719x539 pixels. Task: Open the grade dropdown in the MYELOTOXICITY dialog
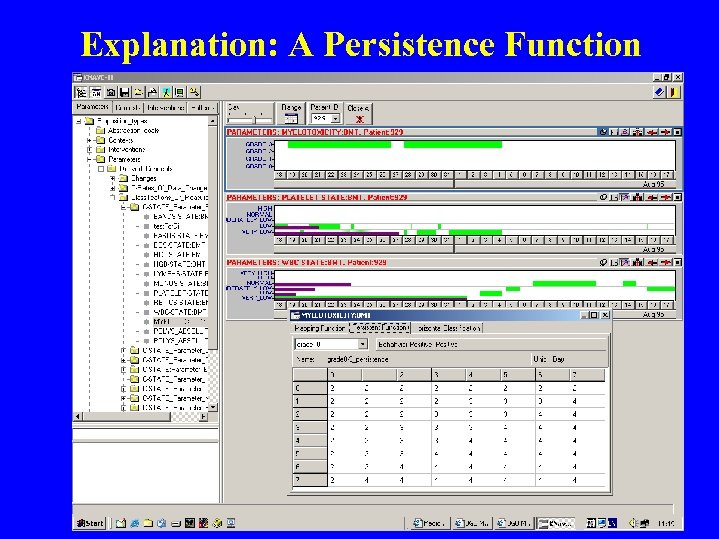point(362,344)
